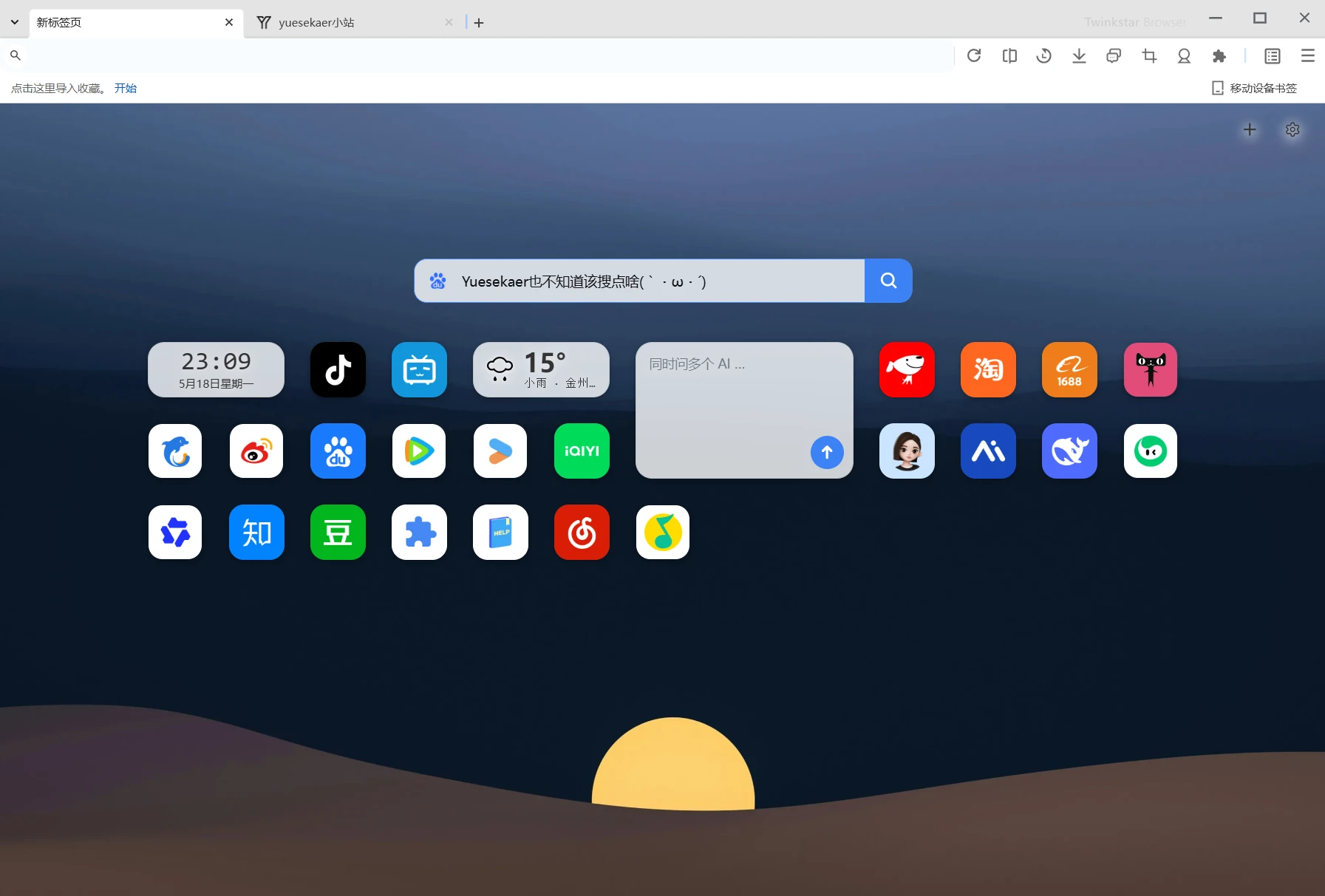This screenshot has width=1325, height=896.
Task: Open extensions puzzle icon in toolbar
Action: tap(1219, 55)
